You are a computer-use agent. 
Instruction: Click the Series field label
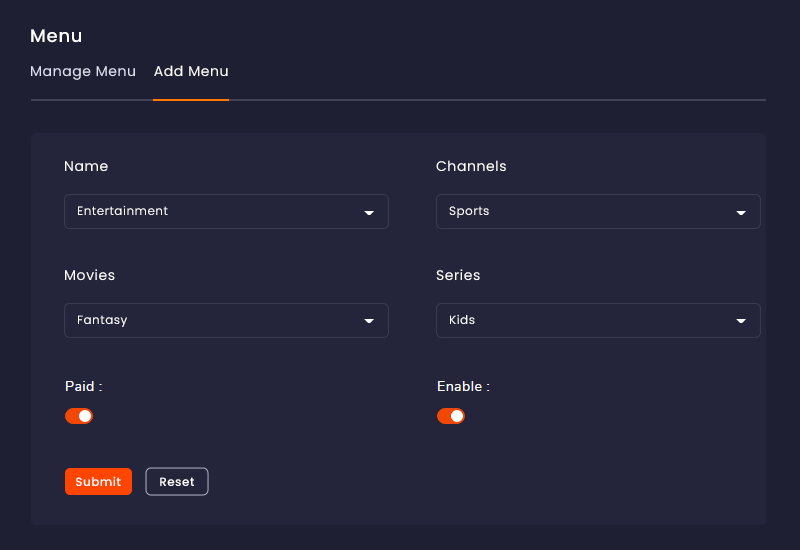pos(458,276)
